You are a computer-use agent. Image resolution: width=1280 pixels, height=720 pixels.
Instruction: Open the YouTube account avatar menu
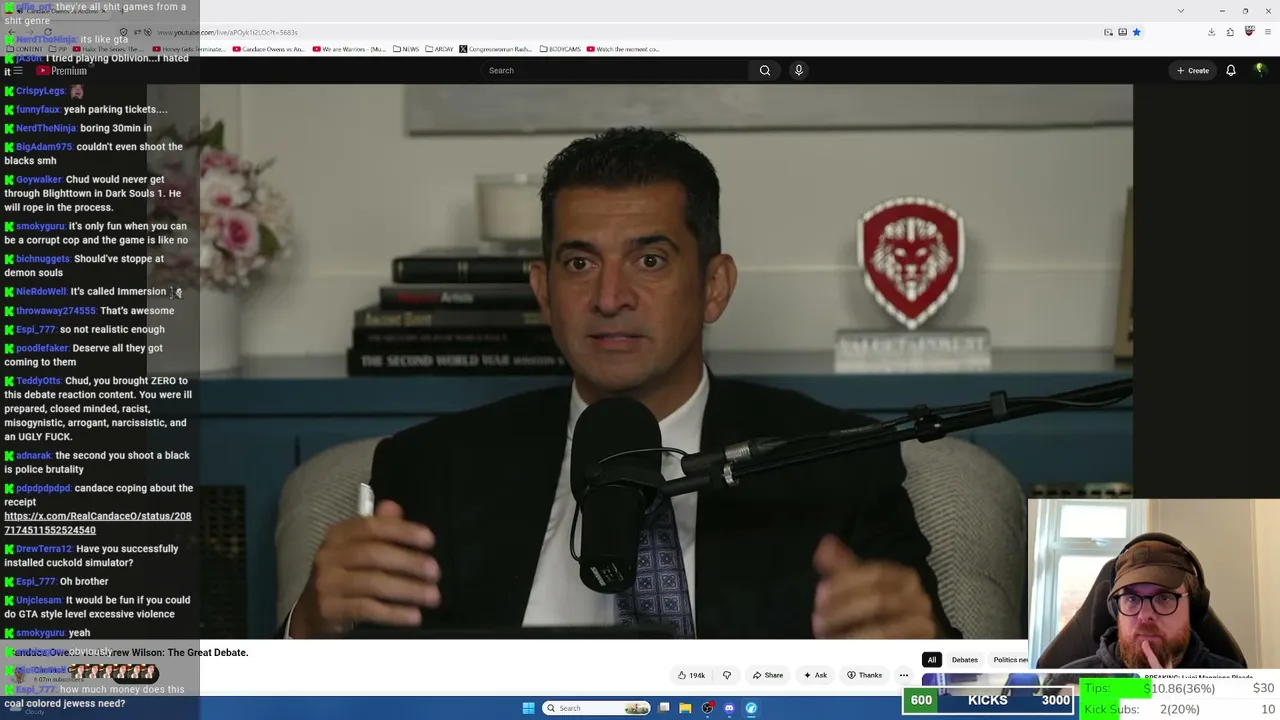coord(1260,70)
